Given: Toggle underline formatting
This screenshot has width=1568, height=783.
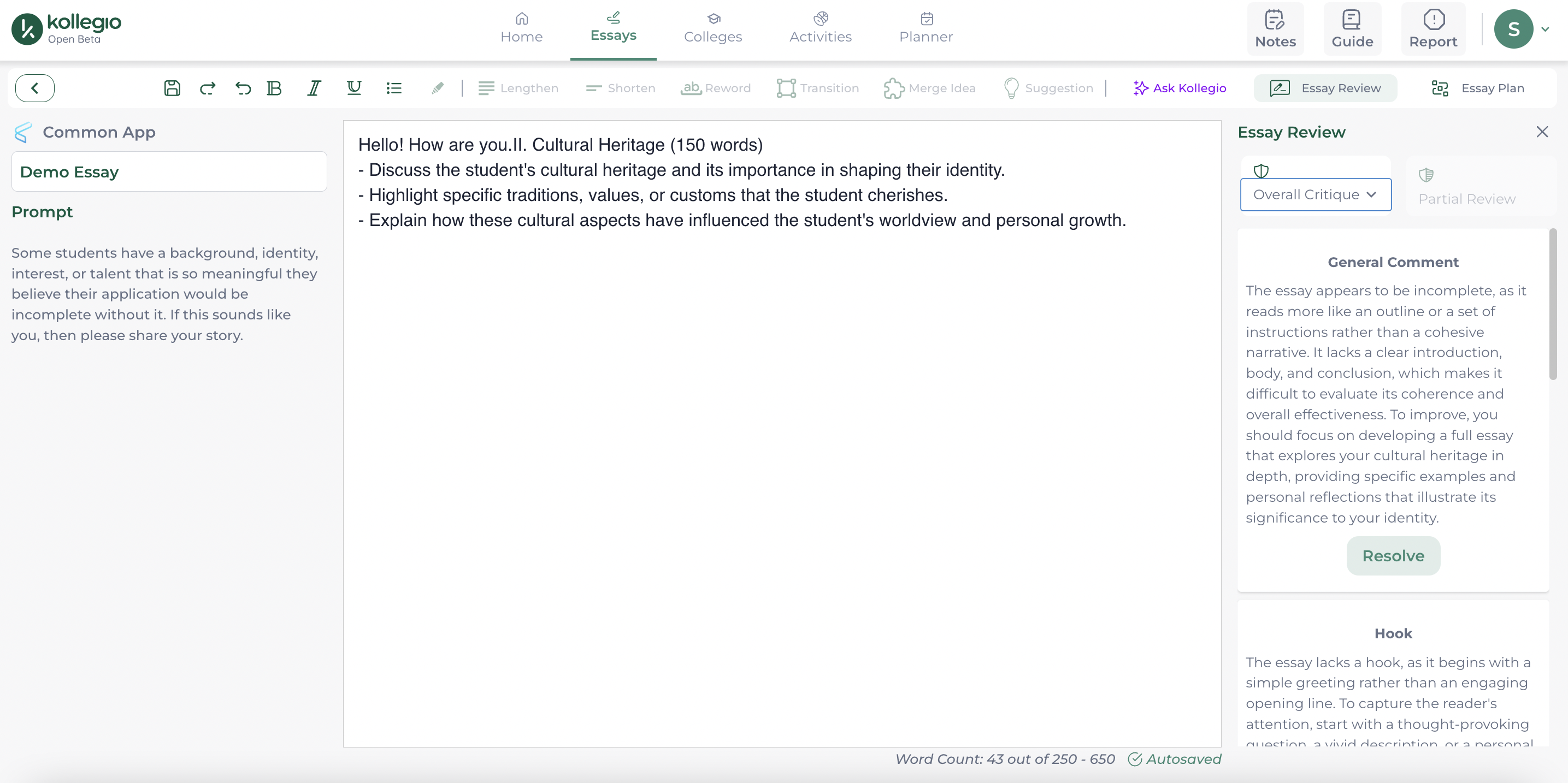Looking at the screenshot, I should (353, 88).
